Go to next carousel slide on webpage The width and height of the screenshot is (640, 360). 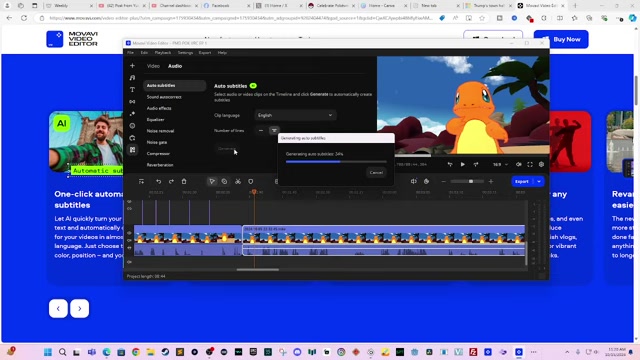(80, 309)
